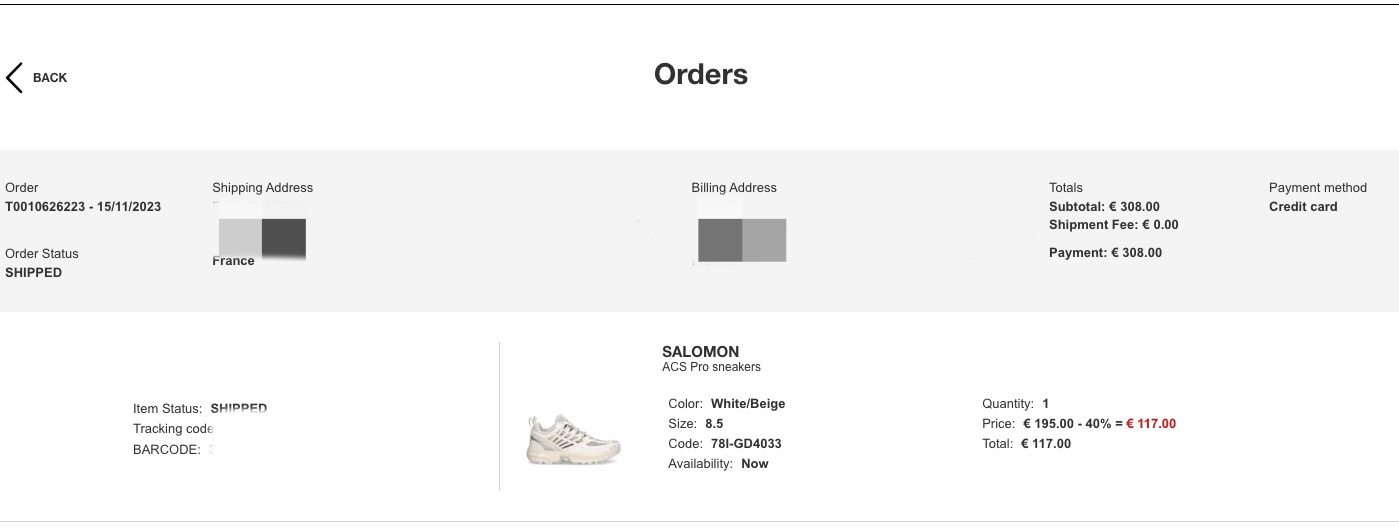Click the Shipping Address heading

[x=262, y=188]
